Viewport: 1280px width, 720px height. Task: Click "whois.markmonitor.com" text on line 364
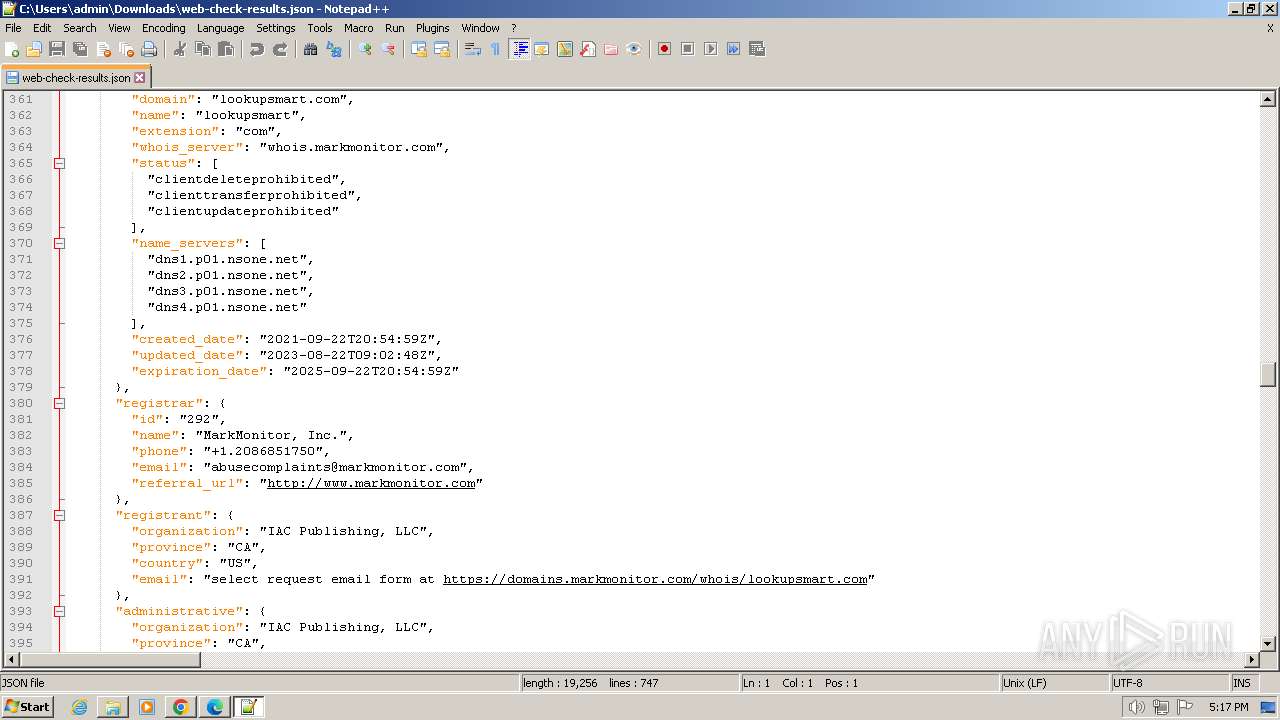click(x=351, y=147)
